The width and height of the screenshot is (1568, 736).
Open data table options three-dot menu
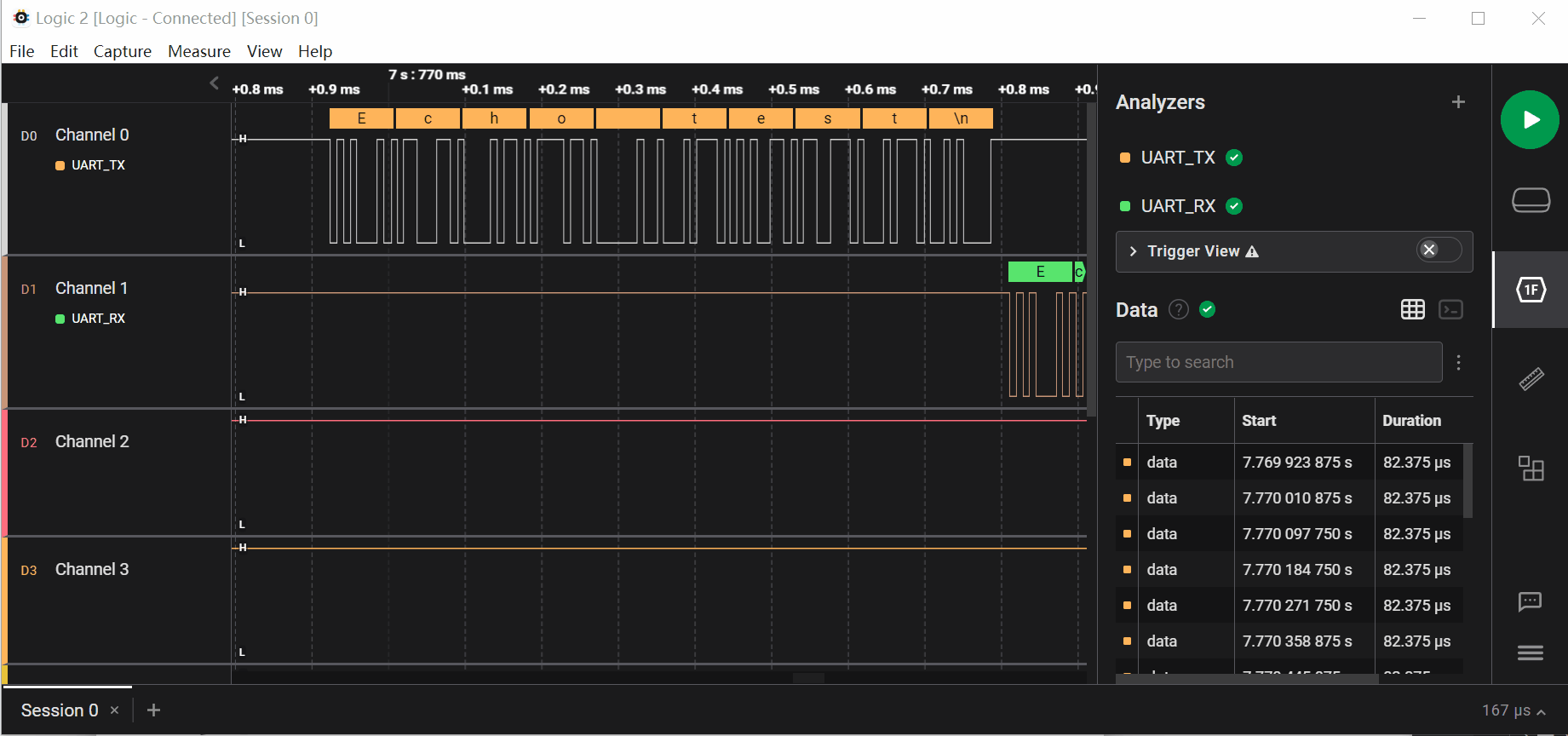click(x=1458, y=363)
